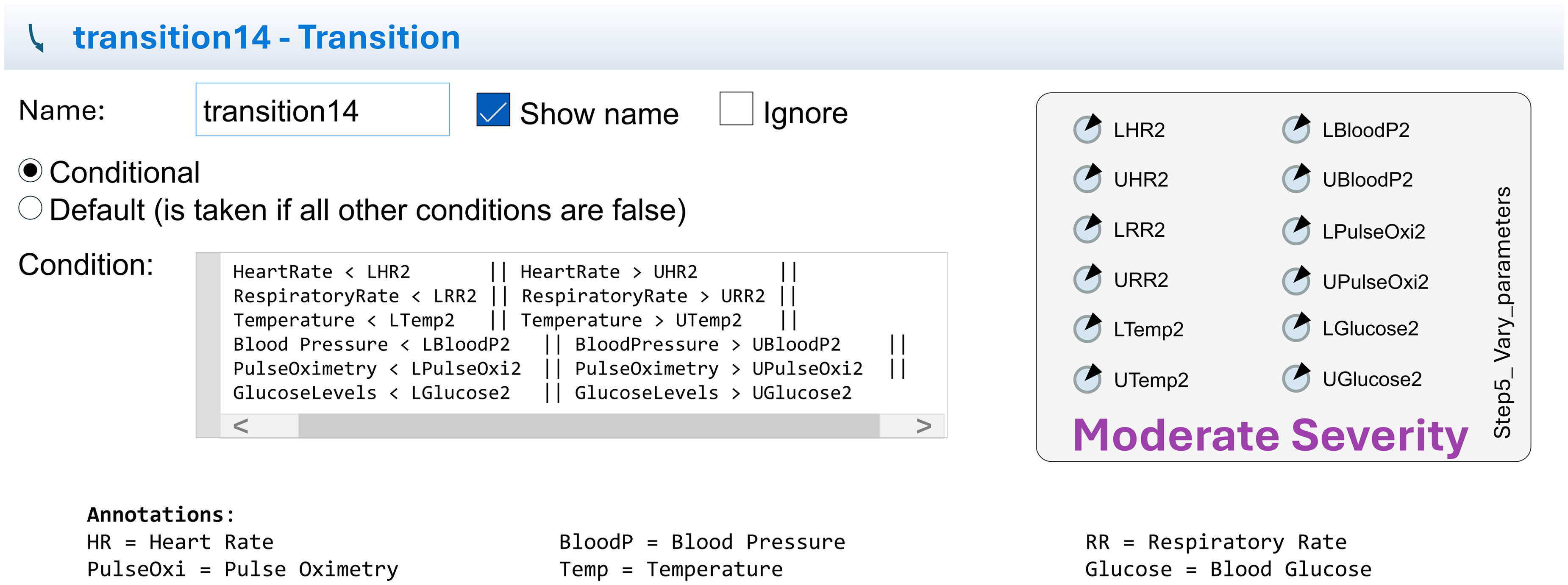Screen dimensions: 1568x585
Task: Select the LGlucose2 parameter icon
Action: pos(1296,327)
